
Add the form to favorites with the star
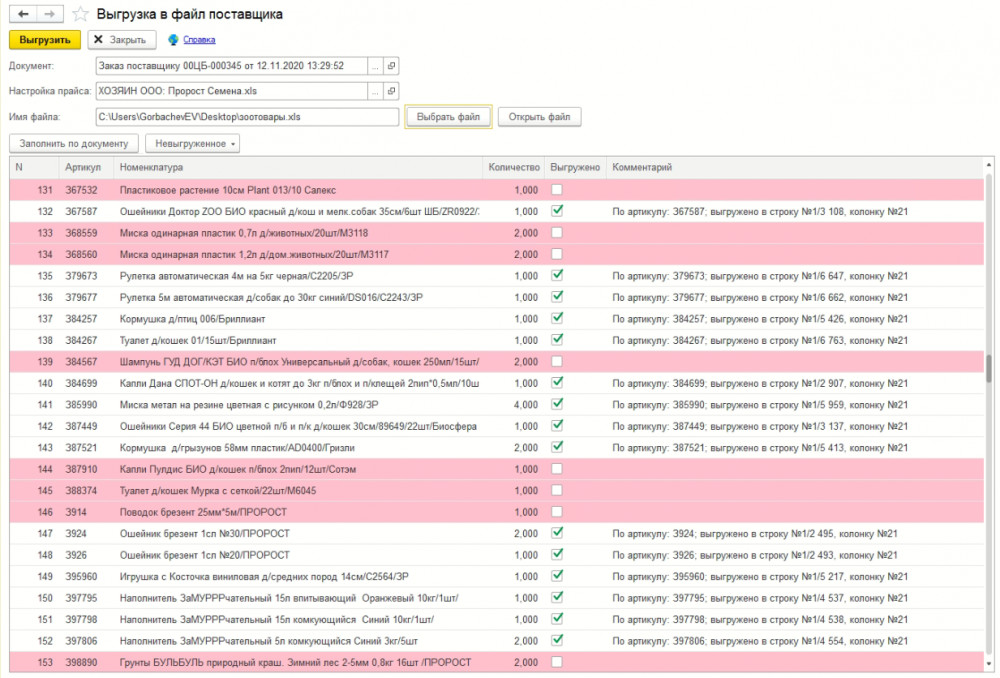81,15
